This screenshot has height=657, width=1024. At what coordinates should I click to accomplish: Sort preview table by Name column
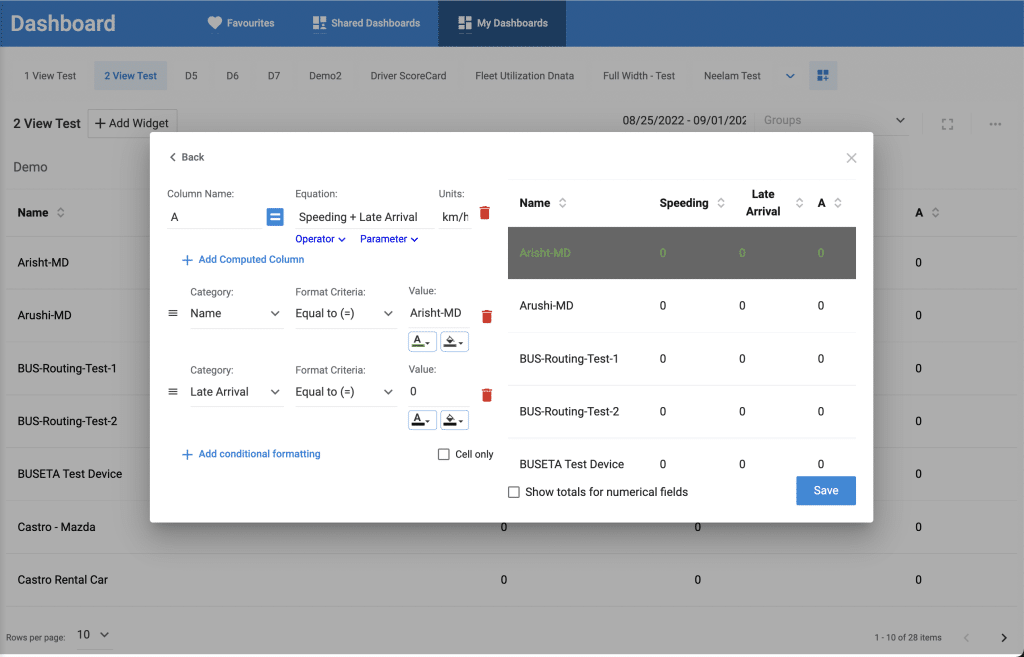click(562, 203)
